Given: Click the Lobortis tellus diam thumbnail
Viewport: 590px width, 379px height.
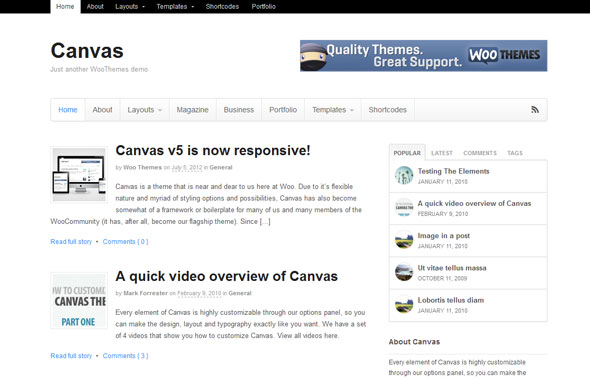Looking at the screenshot, I should point(404,304).
